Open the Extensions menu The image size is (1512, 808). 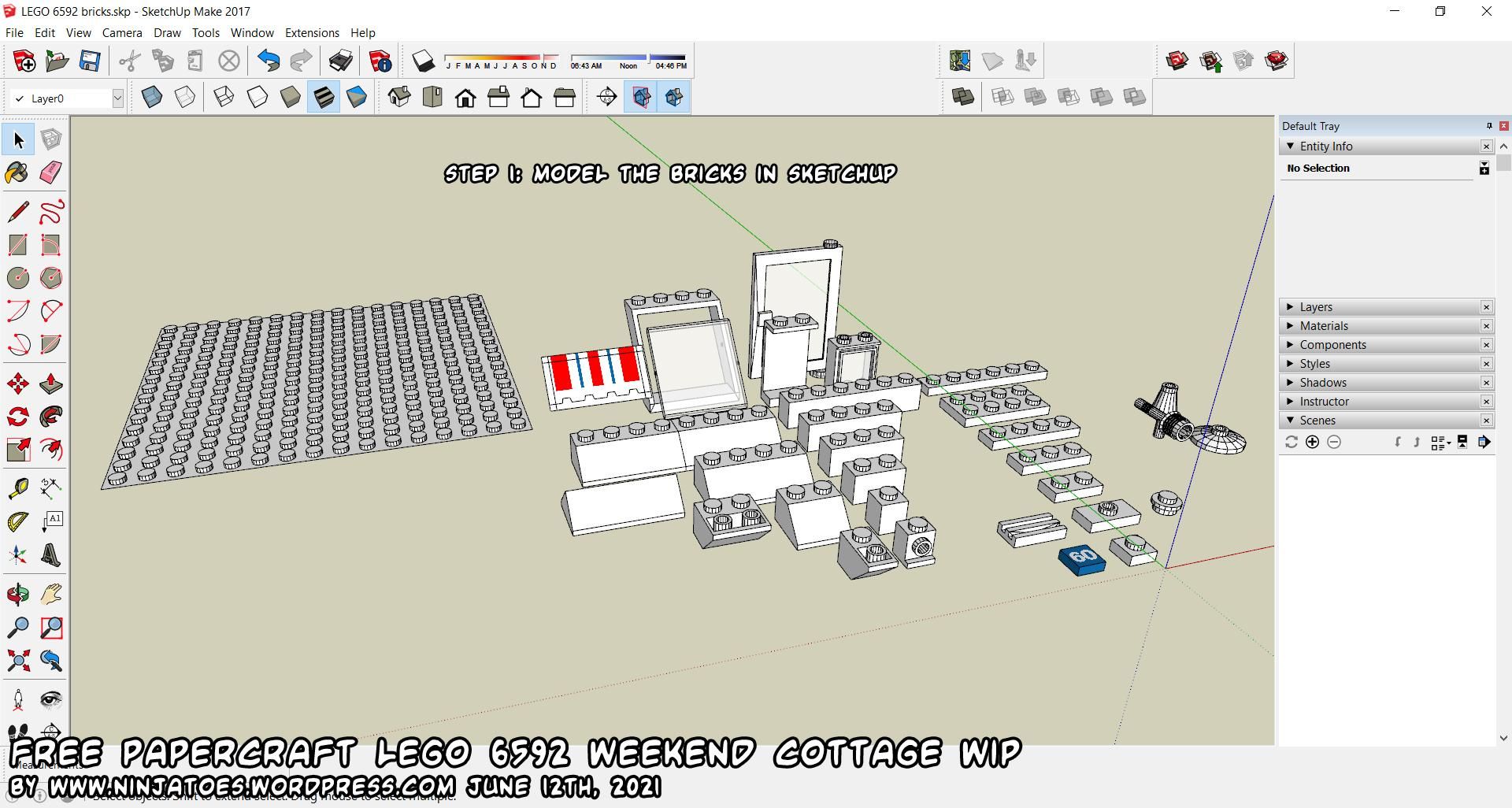(312, 33)
